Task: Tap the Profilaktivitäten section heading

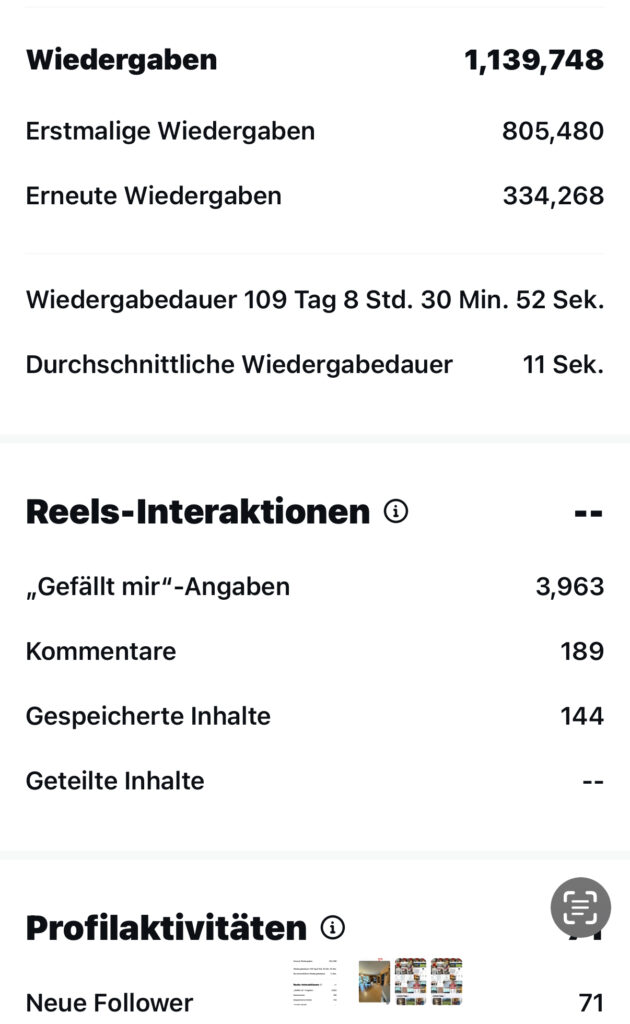Action: point(166,927)
